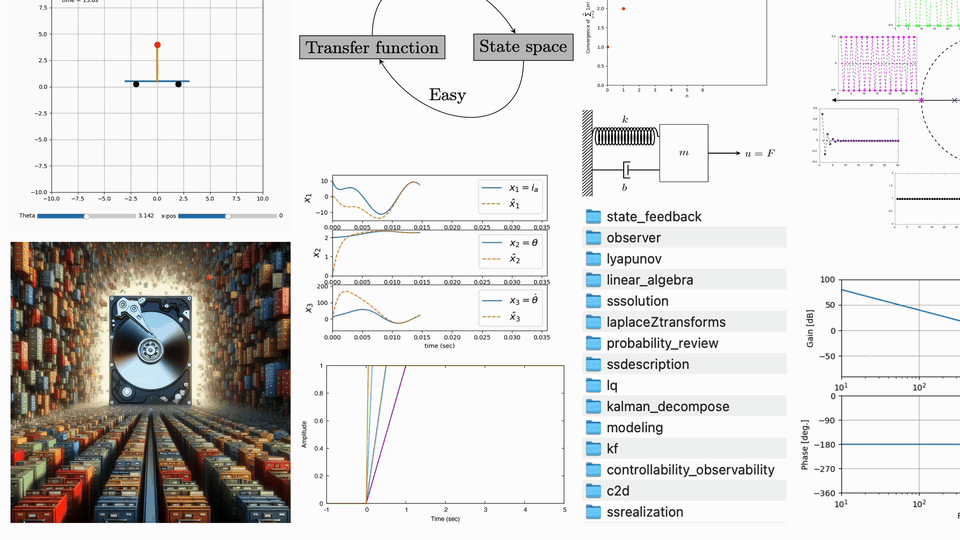Select the kf folder name

[612, 449]
